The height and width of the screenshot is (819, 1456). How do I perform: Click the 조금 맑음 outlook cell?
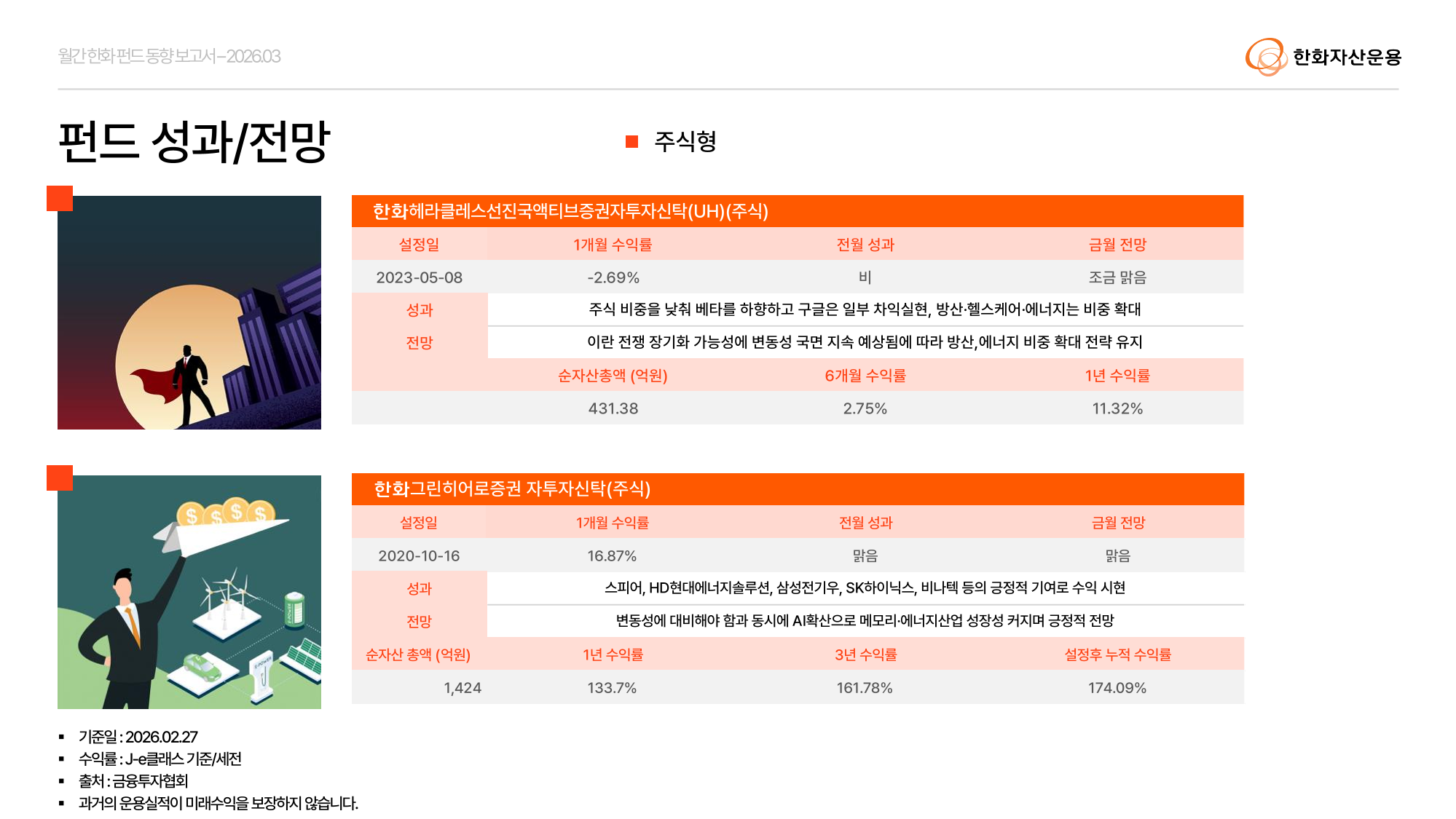point(1117,277)
